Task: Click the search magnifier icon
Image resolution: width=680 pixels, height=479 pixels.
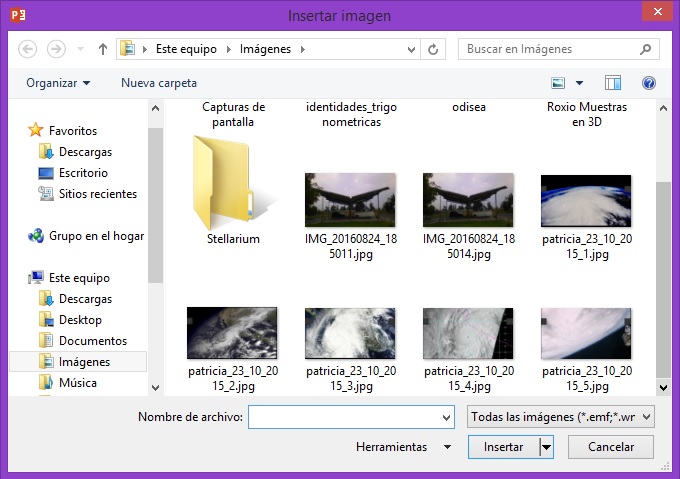Action: tap(646, 49)
